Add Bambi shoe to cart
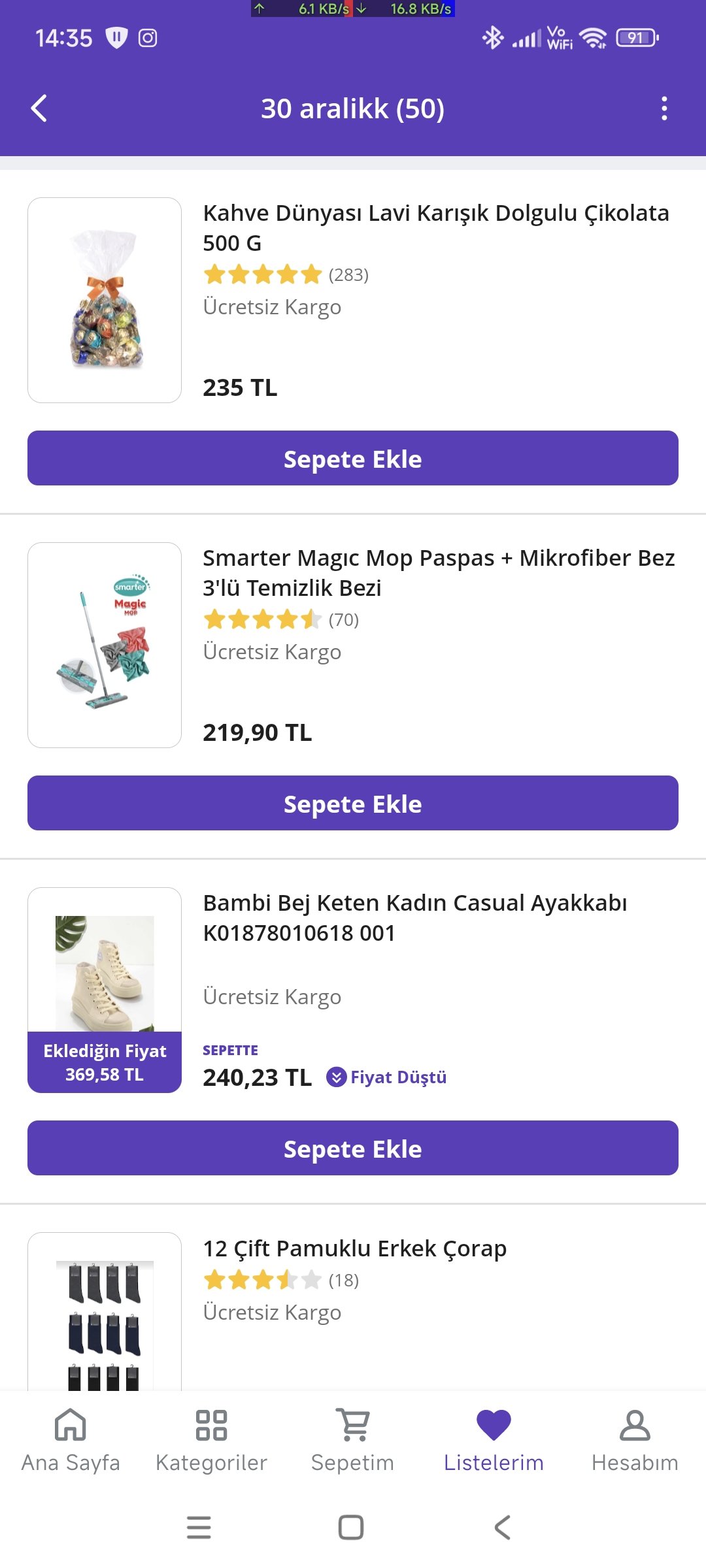This screenshot has width=706, height=1568. [353, 1149]
